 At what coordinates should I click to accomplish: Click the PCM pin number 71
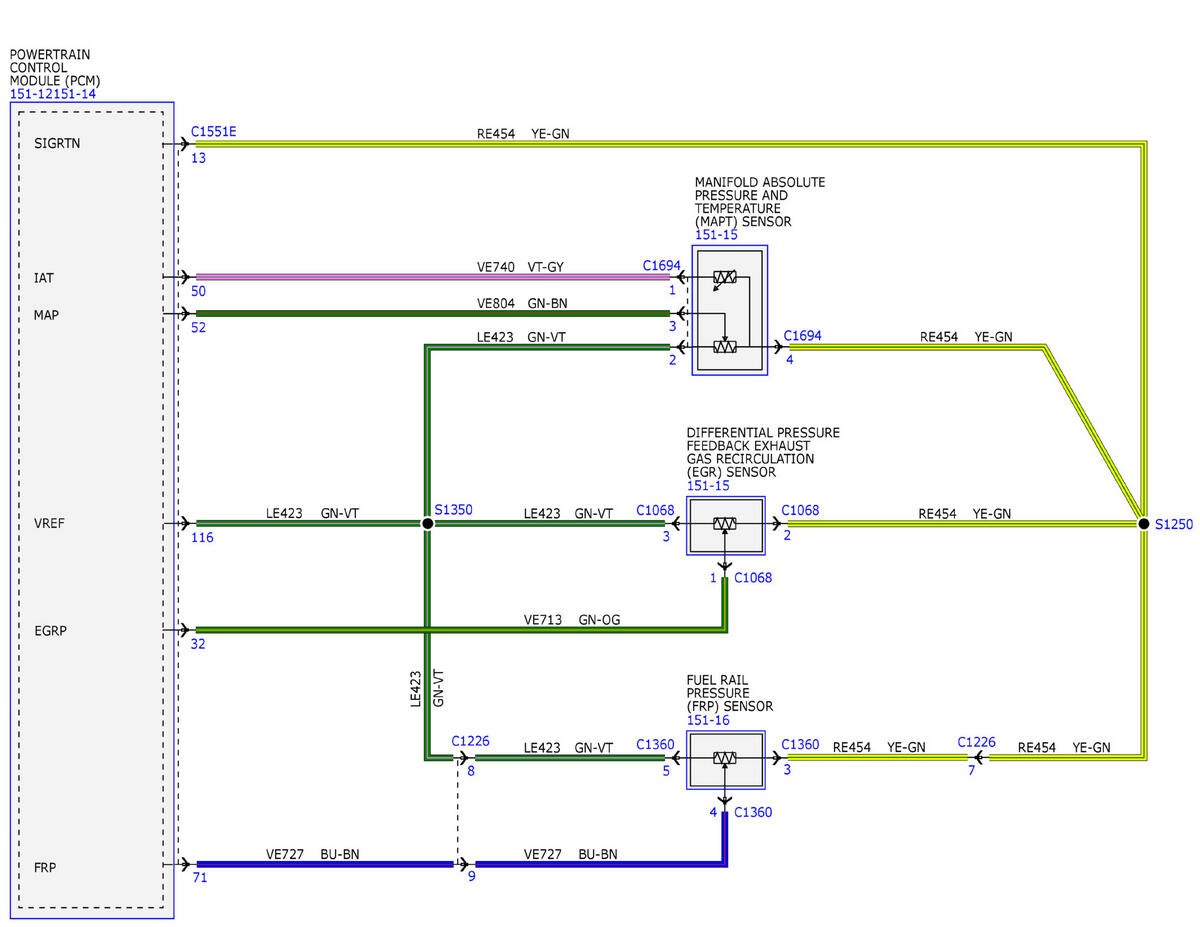tap(198, 877)
